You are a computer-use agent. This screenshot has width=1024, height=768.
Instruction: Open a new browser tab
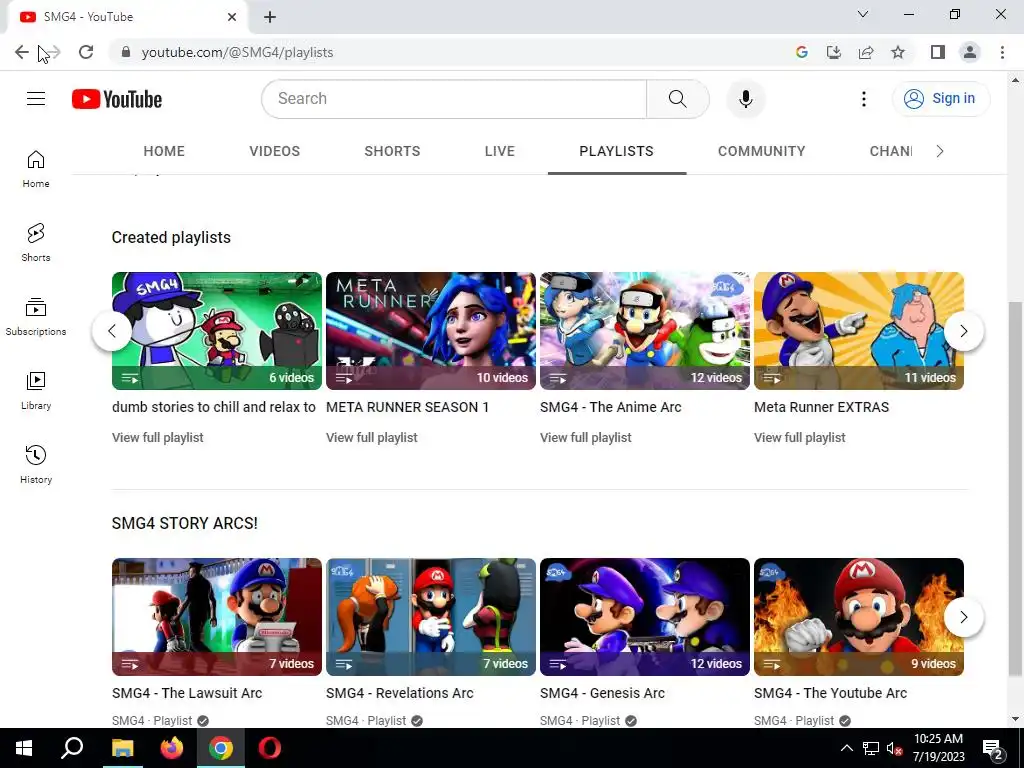click(x=270, y=17)
